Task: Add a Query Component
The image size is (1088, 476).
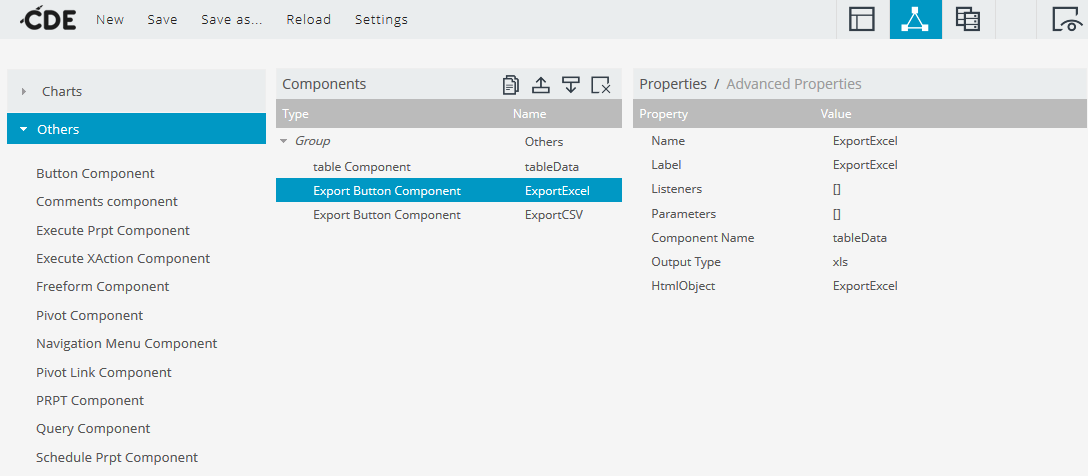Action: click(x=93, y=428)
